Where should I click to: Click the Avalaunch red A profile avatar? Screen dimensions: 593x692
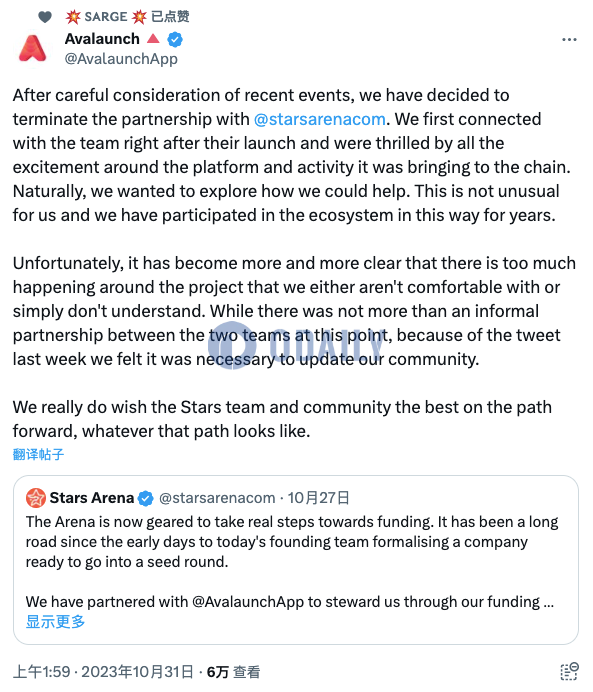(x=32, y=48)
